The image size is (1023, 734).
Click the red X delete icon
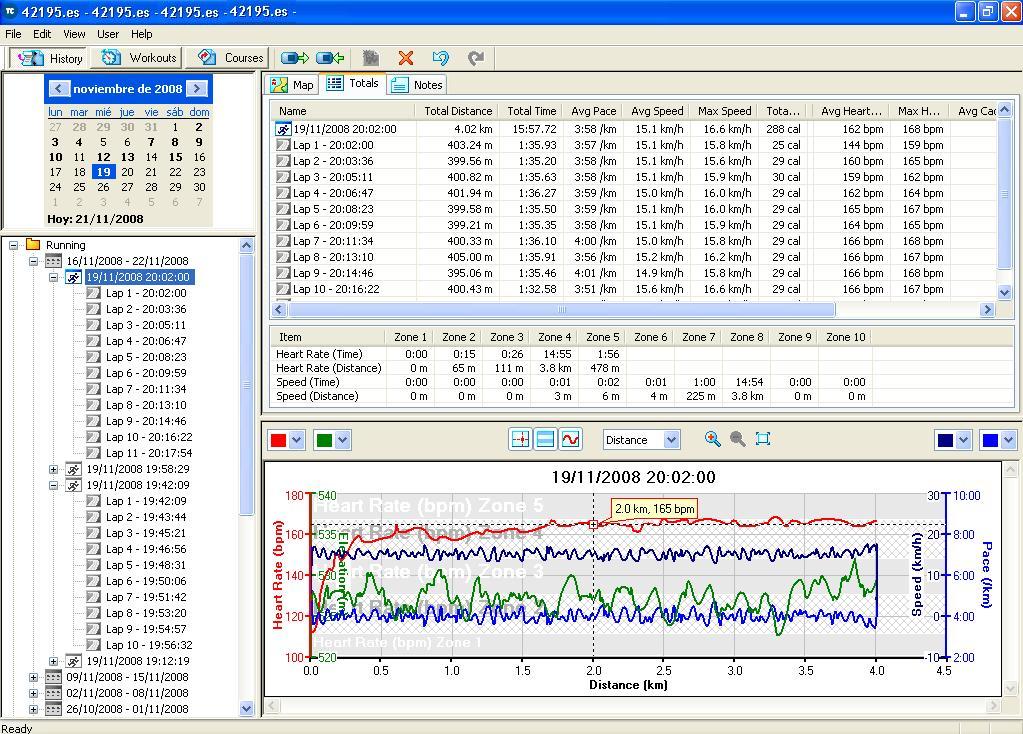point(405,58)
